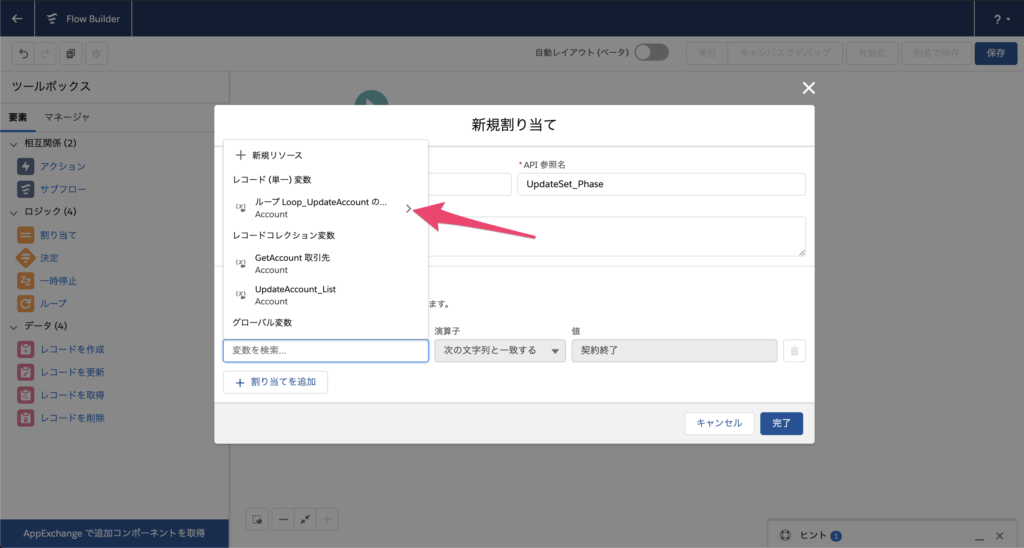
Task: Open the help question mark menu
Action: tap(1002, 20)
